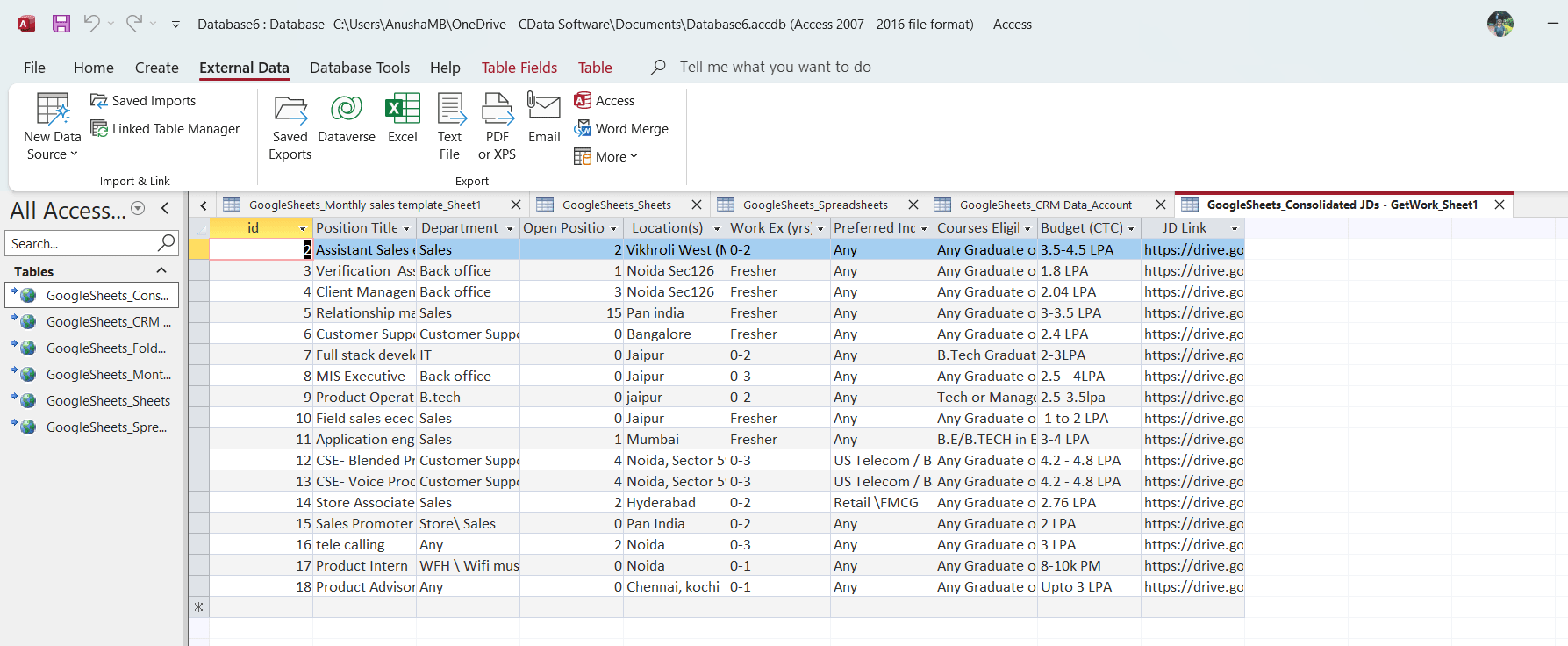Expand the More export dropdown
The width and height of the screenshot is (1568, 646).
tap(606, 157)
